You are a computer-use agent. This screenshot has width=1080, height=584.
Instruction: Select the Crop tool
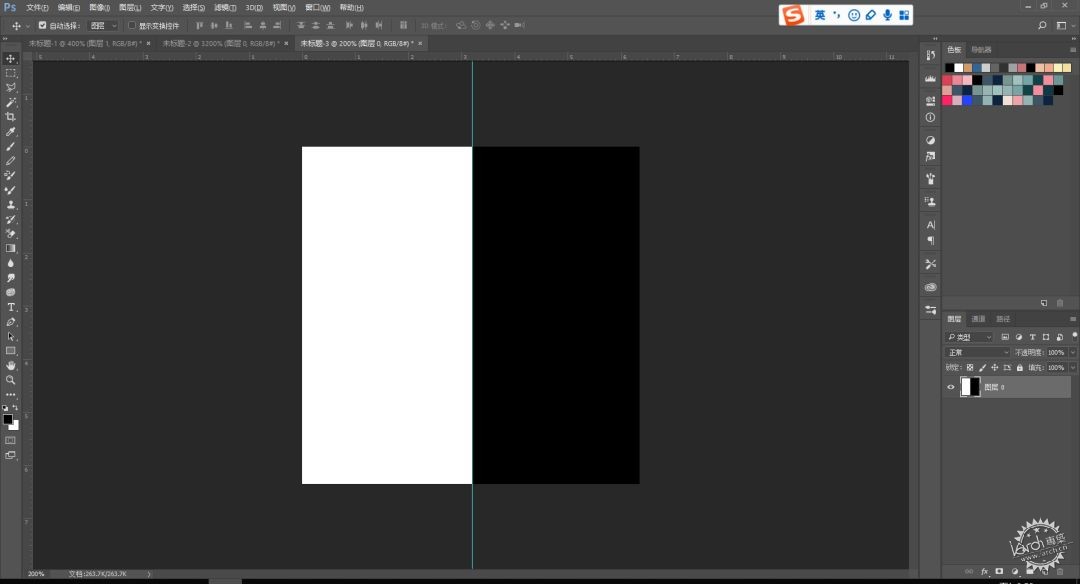10,116
